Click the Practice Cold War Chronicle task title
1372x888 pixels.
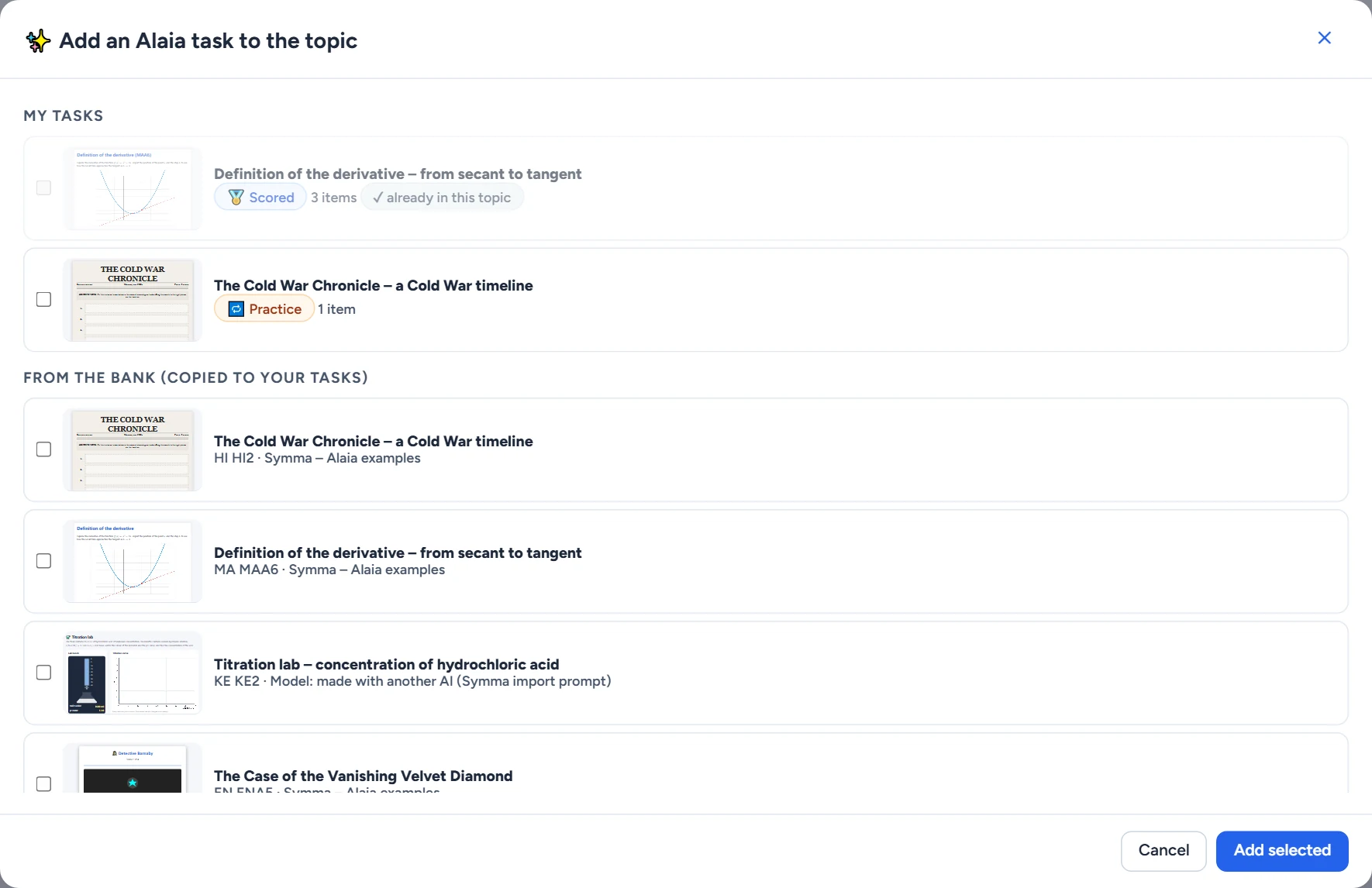(373, 285)
